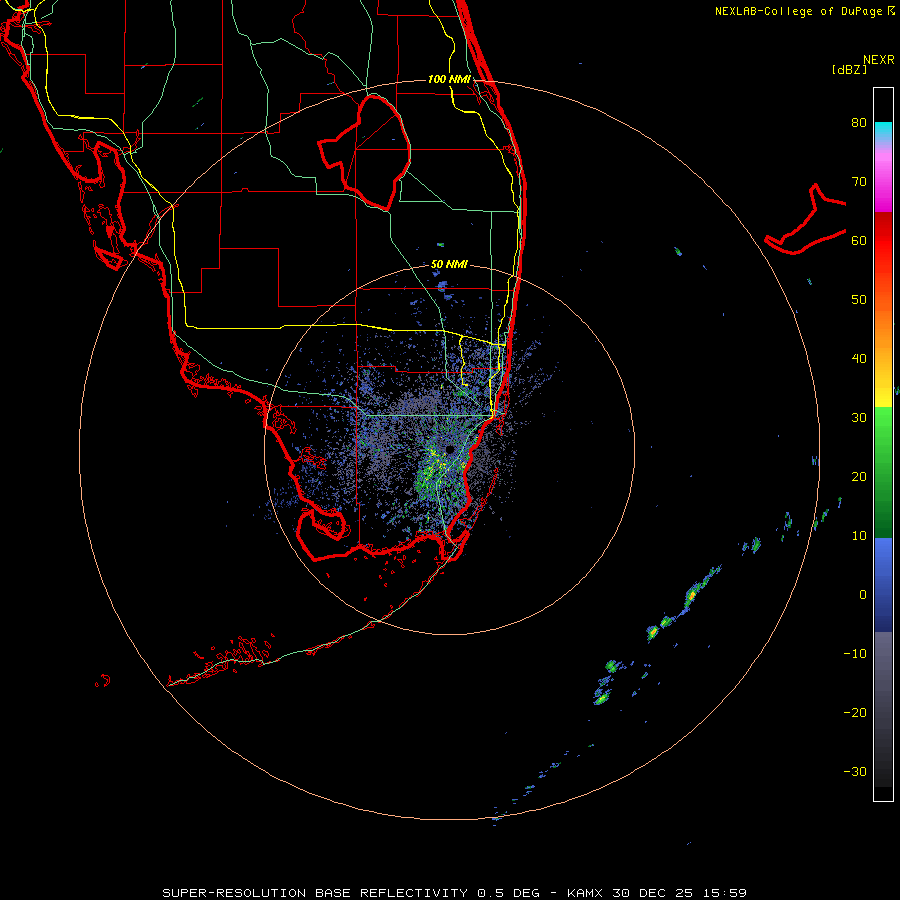The image size is (900, 900).
Task: Click the 50 NMI range ring label
Action: tap(449, 264)
